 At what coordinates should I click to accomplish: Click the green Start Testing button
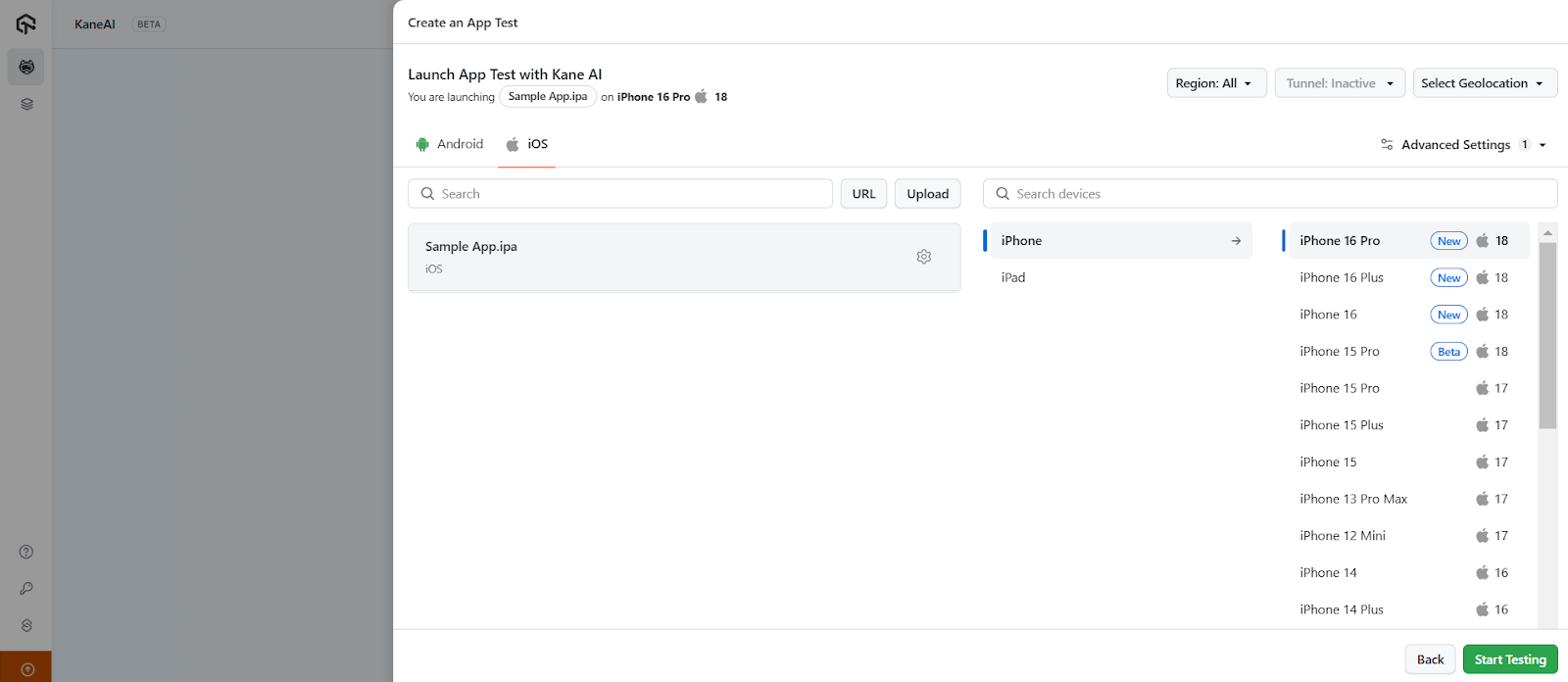pyautogui.click(x=1510, y=659)
